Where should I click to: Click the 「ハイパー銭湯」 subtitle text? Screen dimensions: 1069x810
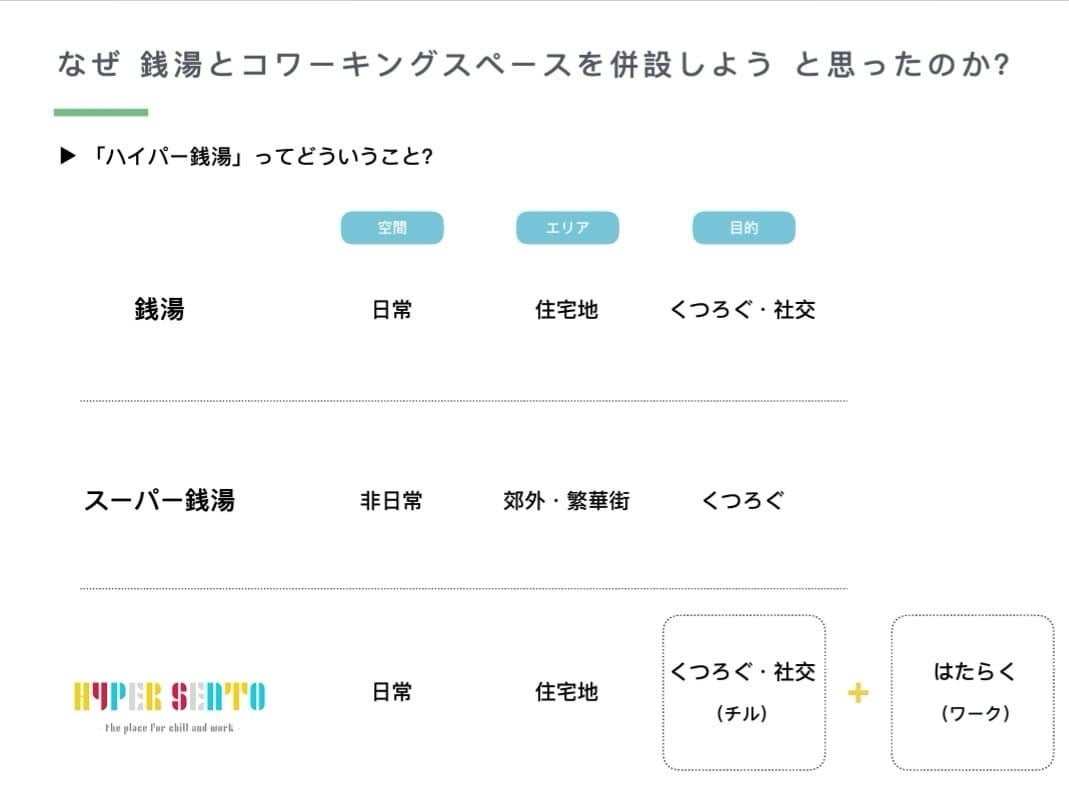(x=257, y=156)
